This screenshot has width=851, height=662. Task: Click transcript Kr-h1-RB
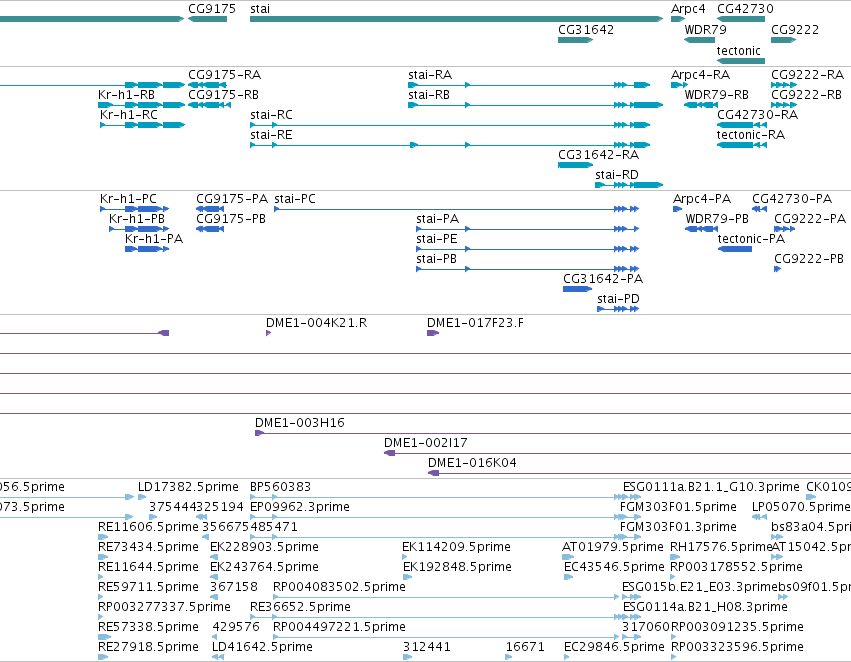pos(141,105)
